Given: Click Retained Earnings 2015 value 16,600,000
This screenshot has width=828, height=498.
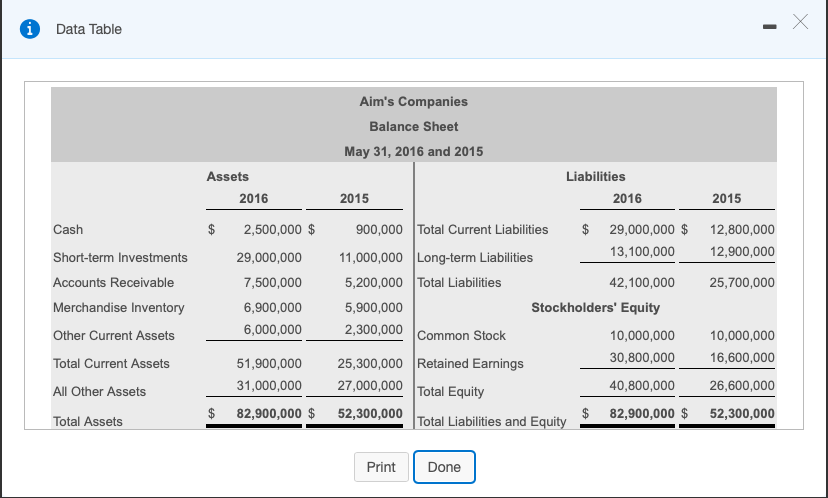Looking at the screenshot, I should pyautogui.click(x=742, y=358).
